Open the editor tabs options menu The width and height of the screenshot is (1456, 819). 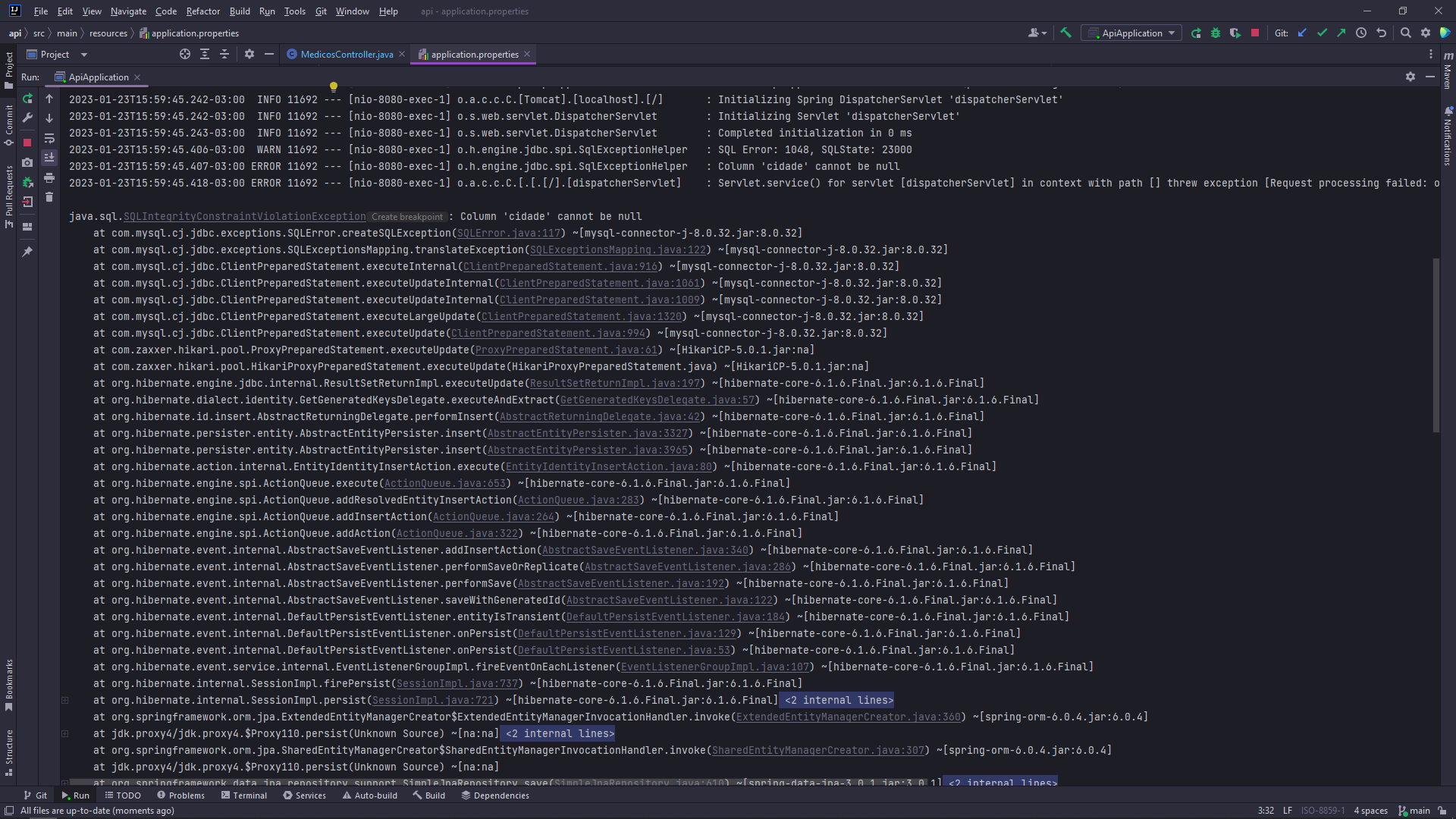pos(1431,54)
